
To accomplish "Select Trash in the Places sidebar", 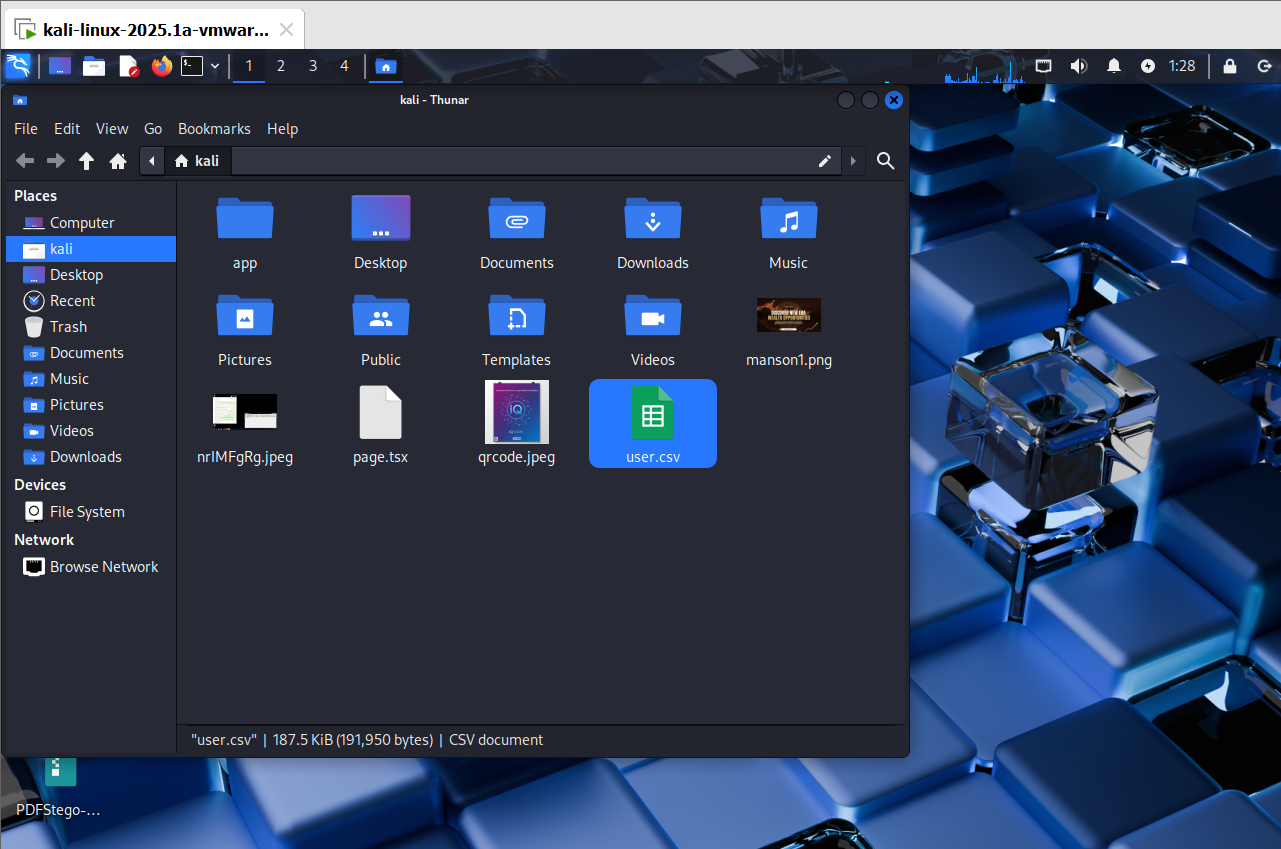I will [68, 327].
